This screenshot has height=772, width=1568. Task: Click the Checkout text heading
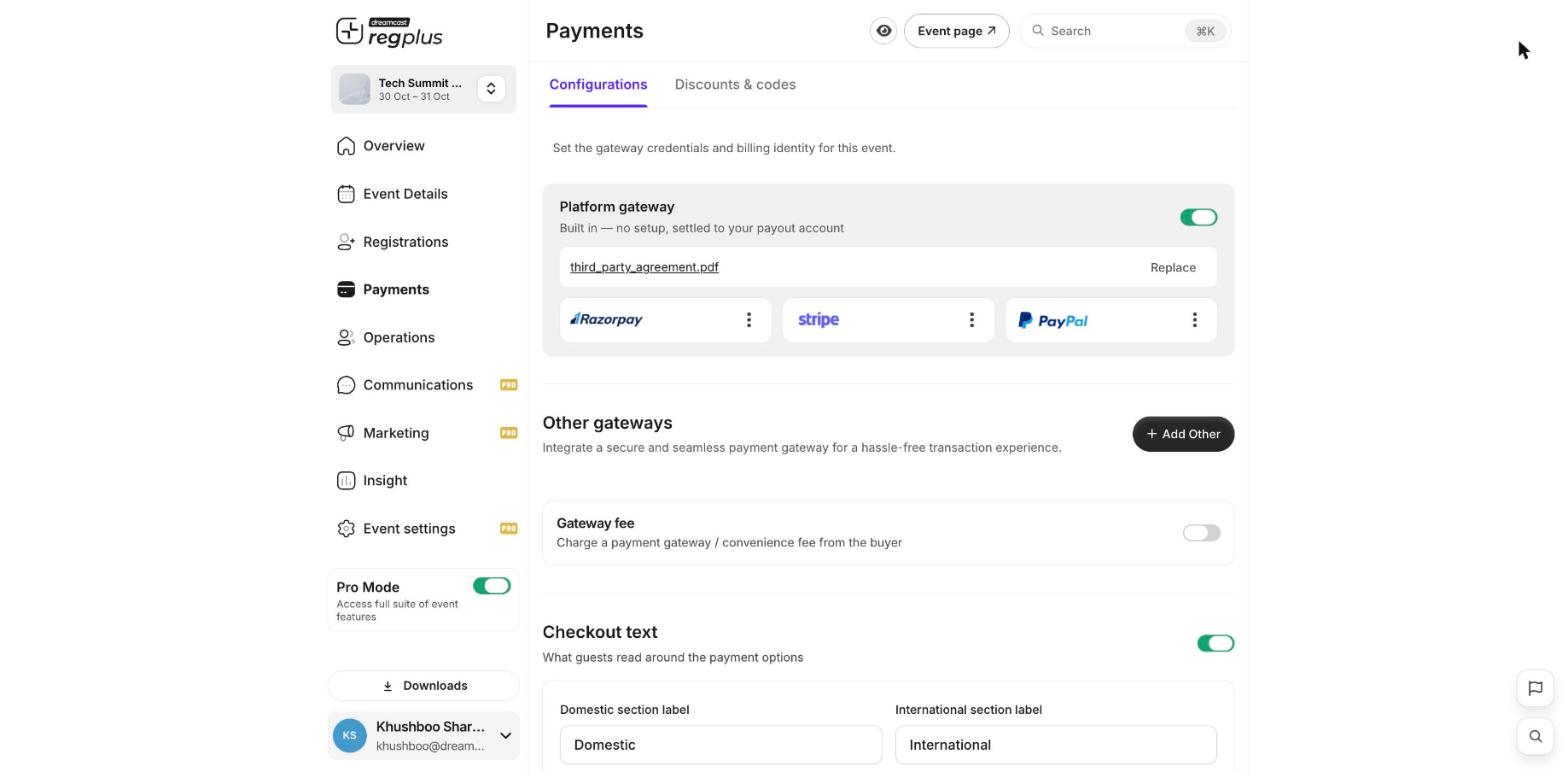point(600,632)
